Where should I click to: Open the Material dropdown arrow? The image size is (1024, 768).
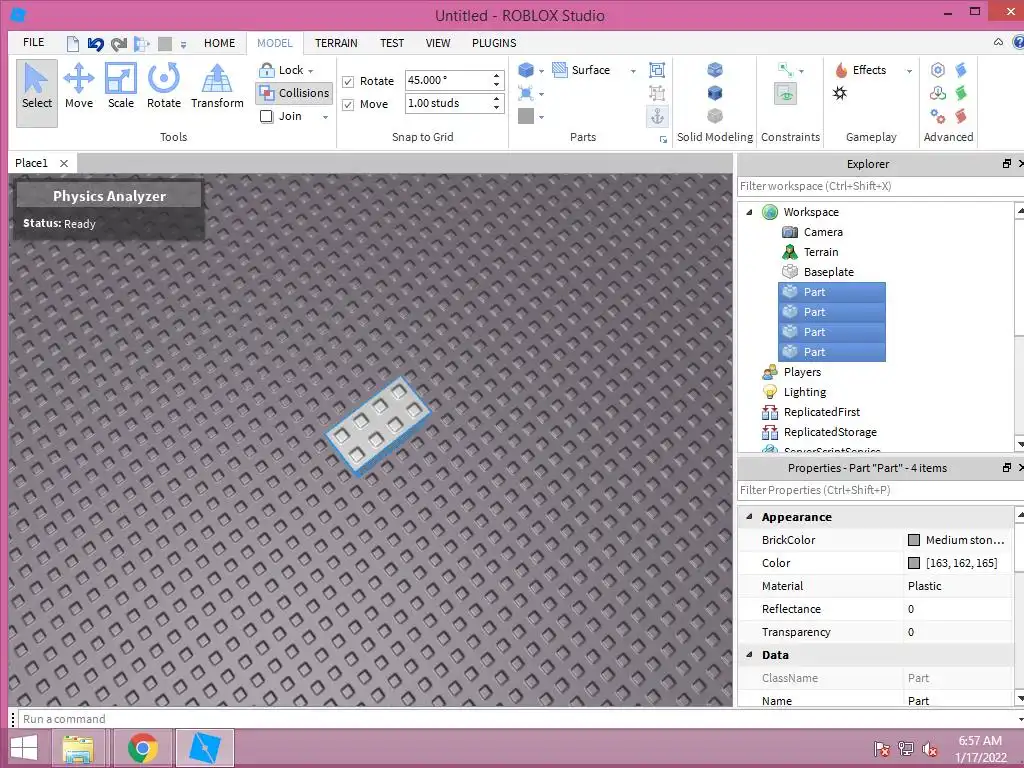pos(541,95)
